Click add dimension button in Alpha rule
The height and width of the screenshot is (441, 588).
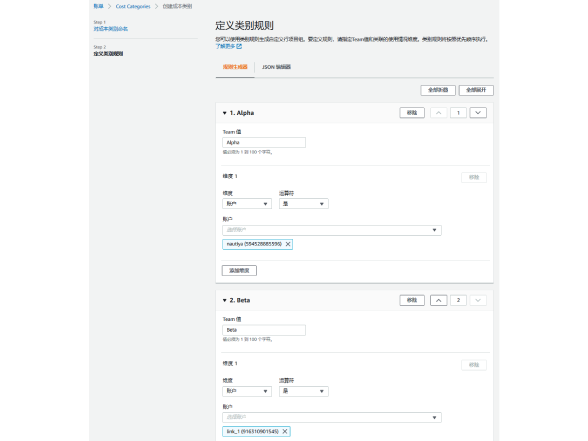tap(239, 270)
